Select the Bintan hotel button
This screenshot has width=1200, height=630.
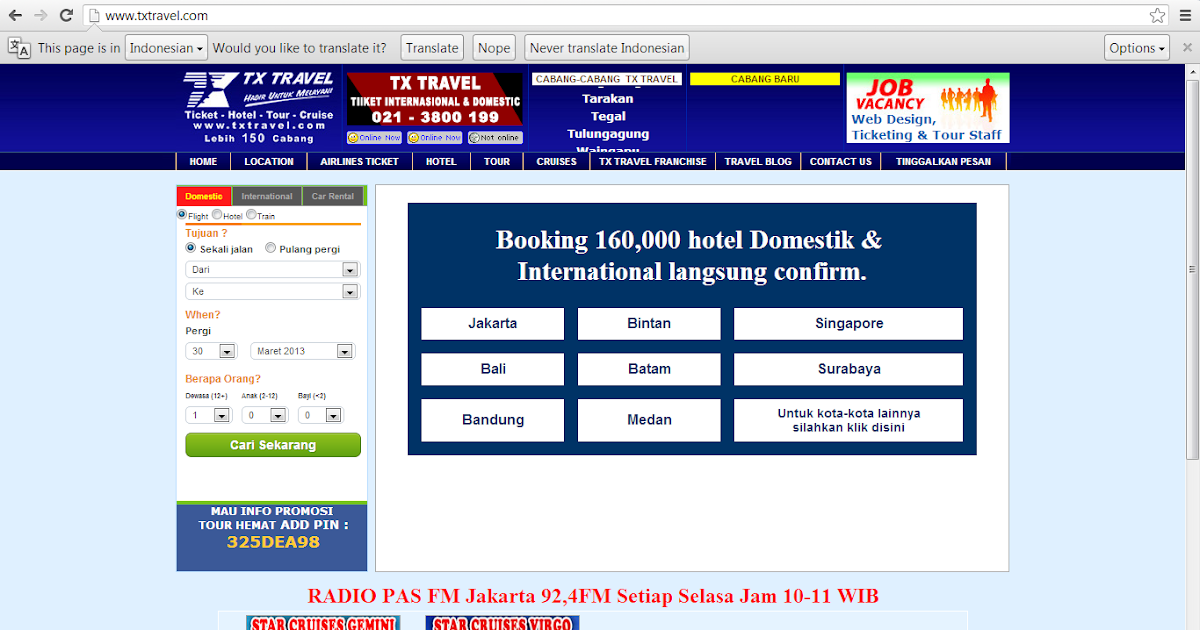click(x=649, y=324)
